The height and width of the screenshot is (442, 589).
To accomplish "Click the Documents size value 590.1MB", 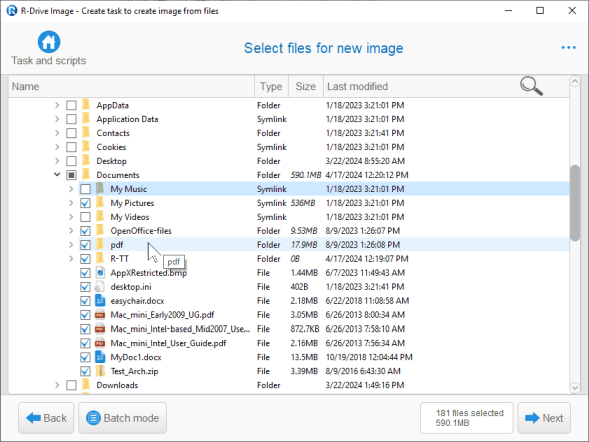I will tap(306, 175).
